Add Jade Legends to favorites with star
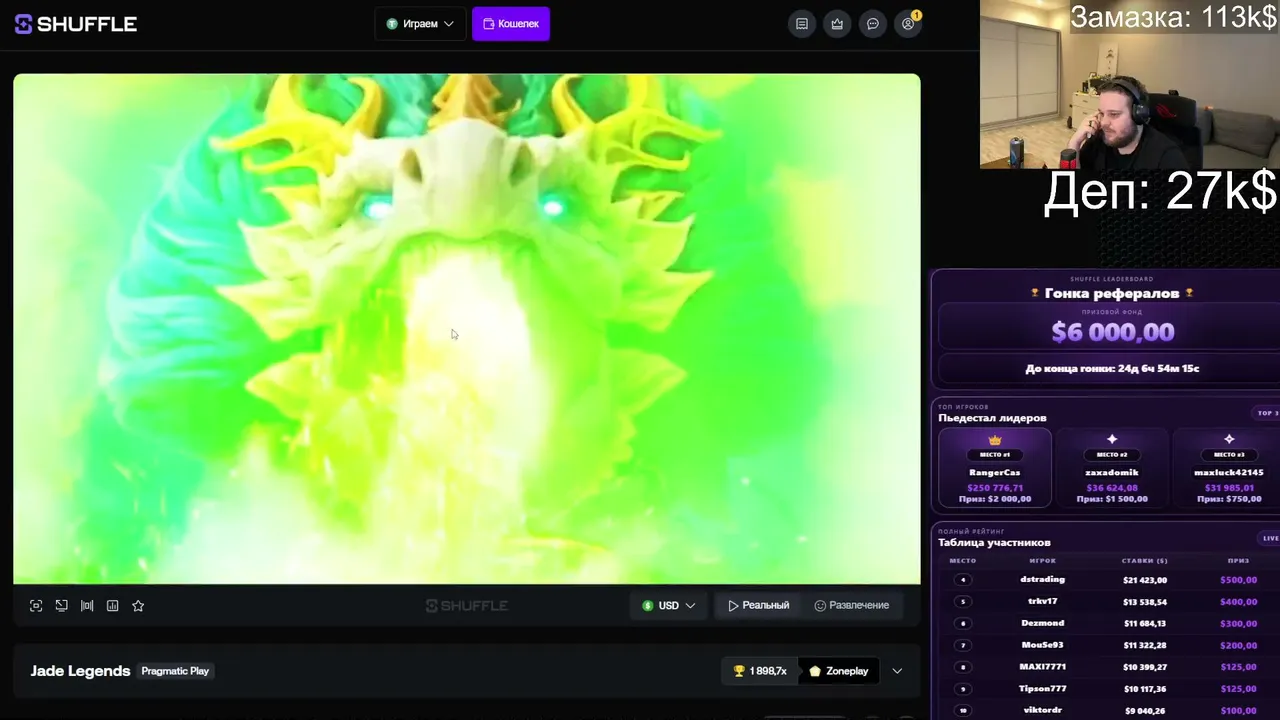Viewport: 1280px width, 720px height. (x=138, y=605)
